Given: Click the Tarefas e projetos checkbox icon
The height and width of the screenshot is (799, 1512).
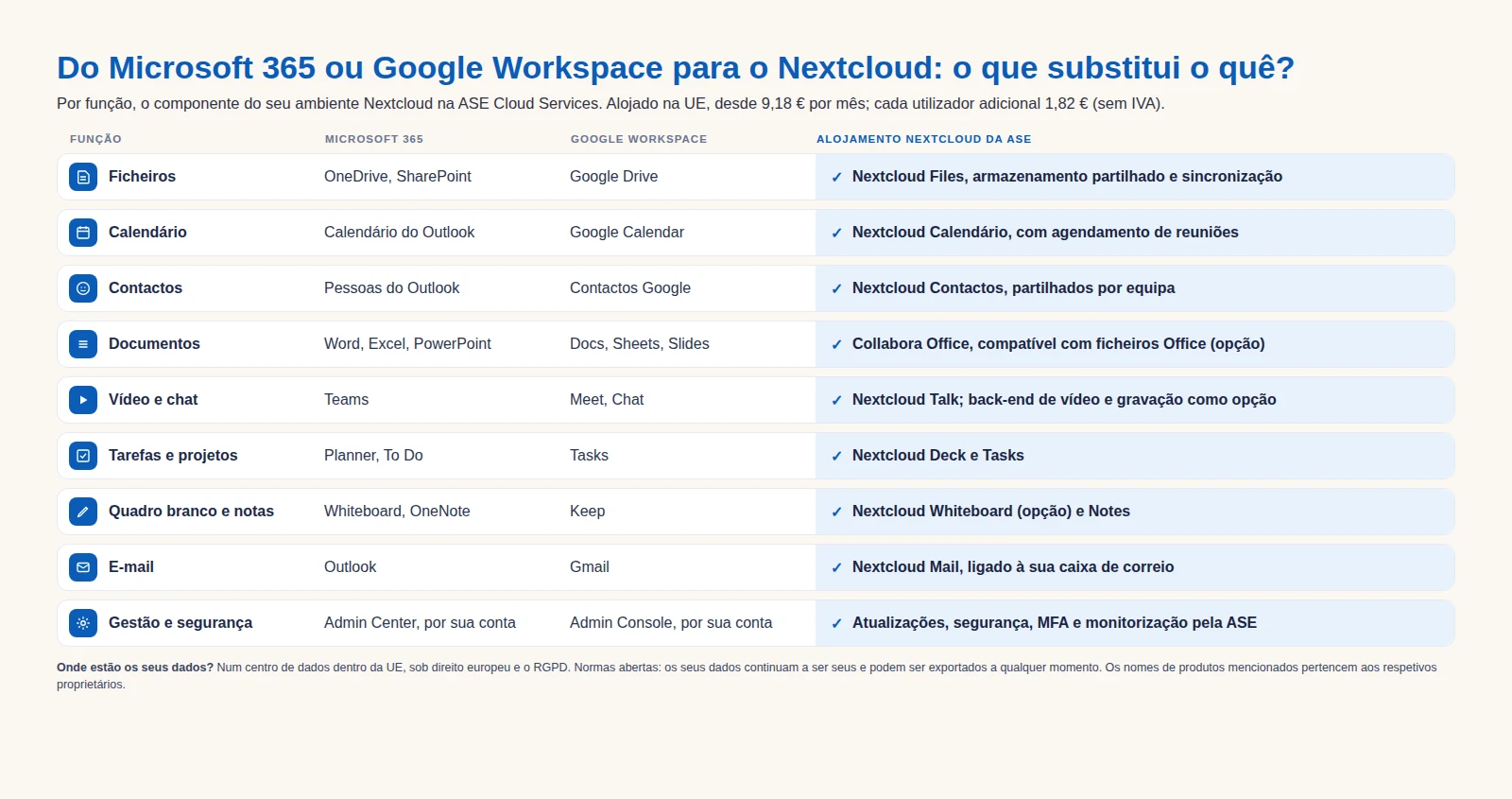Looking at the screenshot, I should pyautogui.click(x=83, y=456).
